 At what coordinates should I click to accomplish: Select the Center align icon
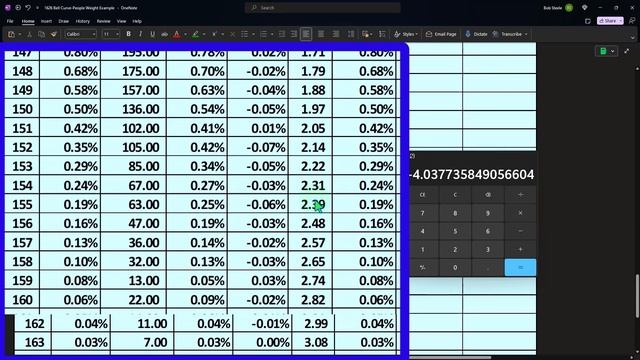pyautogui.click(x=321, y=34)
